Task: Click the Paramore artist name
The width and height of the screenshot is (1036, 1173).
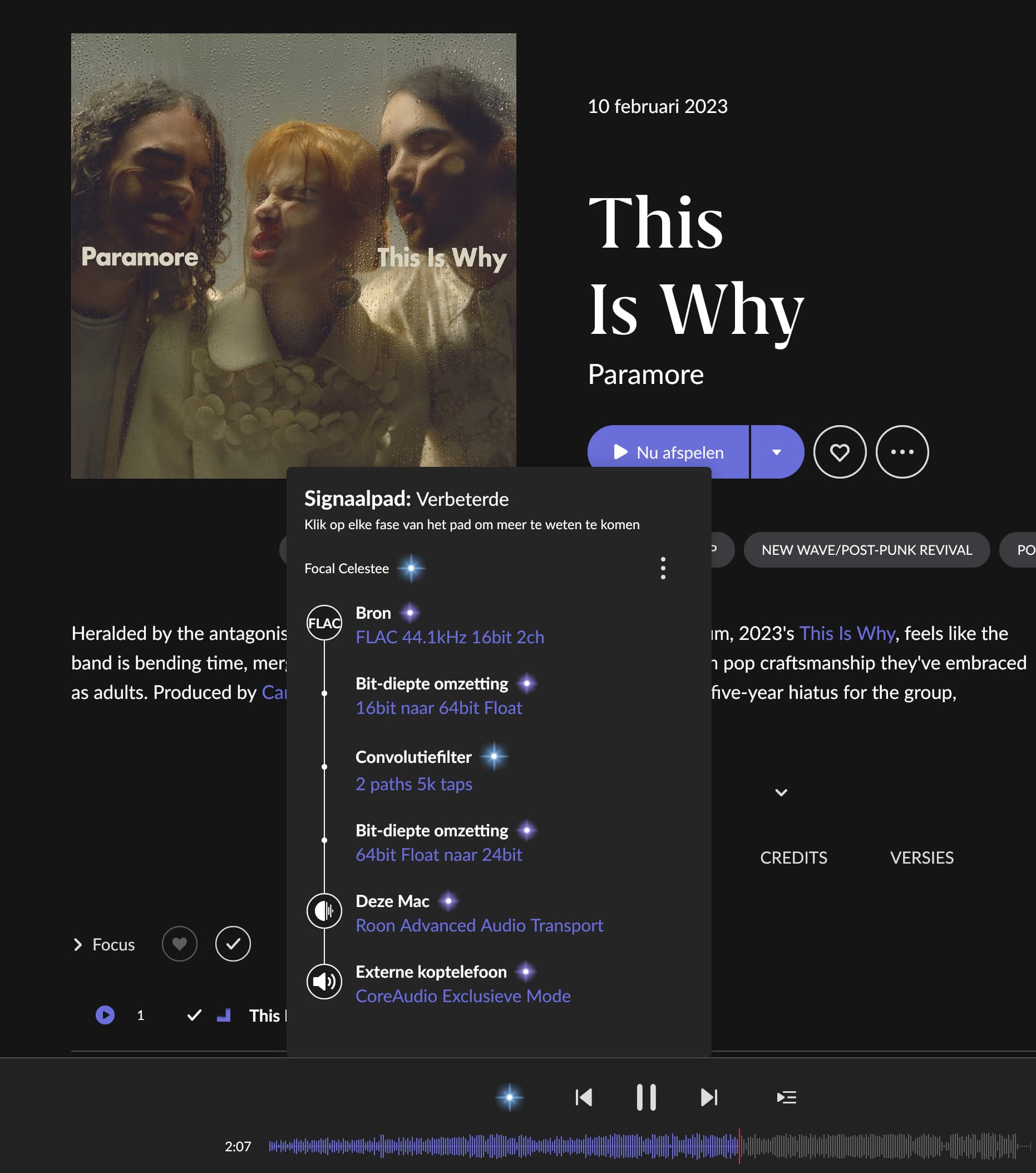Action: point(646,374)
